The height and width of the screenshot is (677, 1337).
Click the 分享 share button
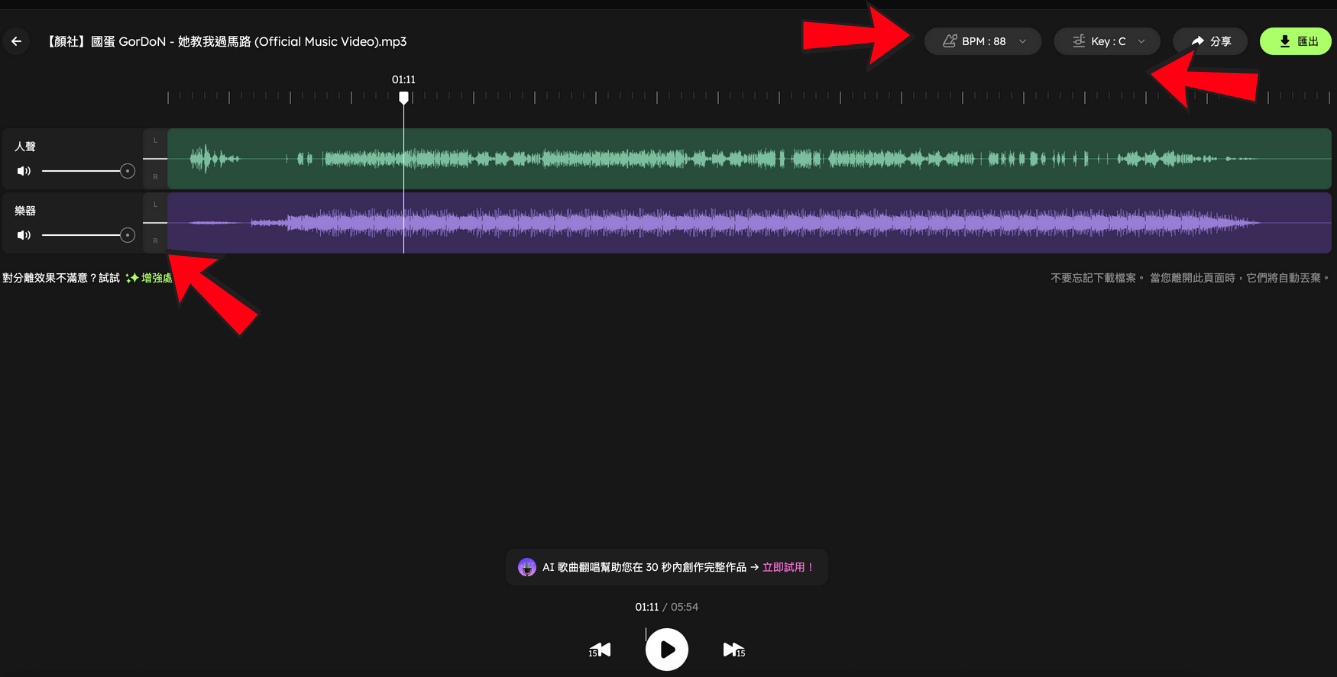[x=1210, y=42]
